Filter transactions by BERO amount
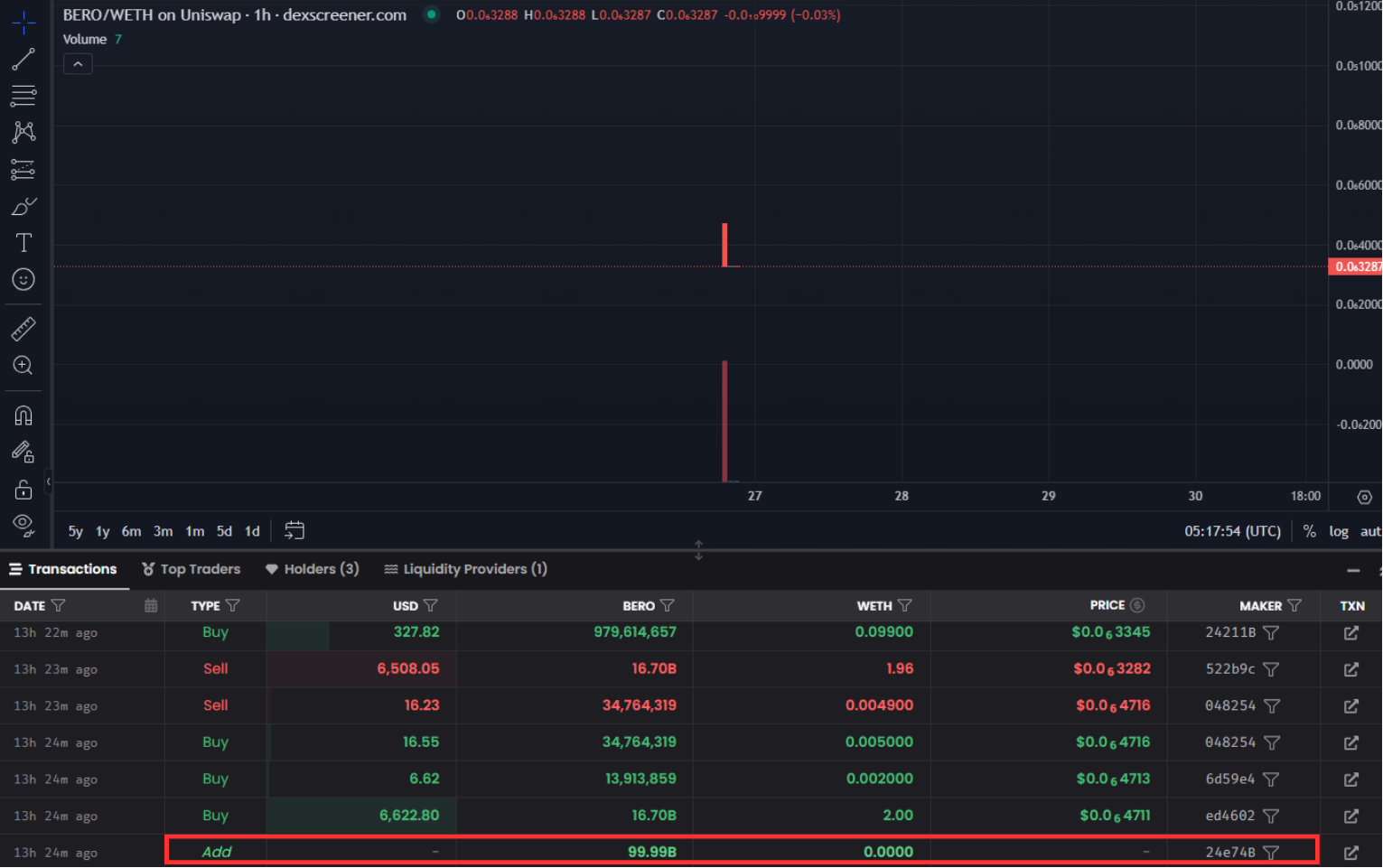Image resolution: width=1383 pixels, height=868 pixels. (668, 605)
